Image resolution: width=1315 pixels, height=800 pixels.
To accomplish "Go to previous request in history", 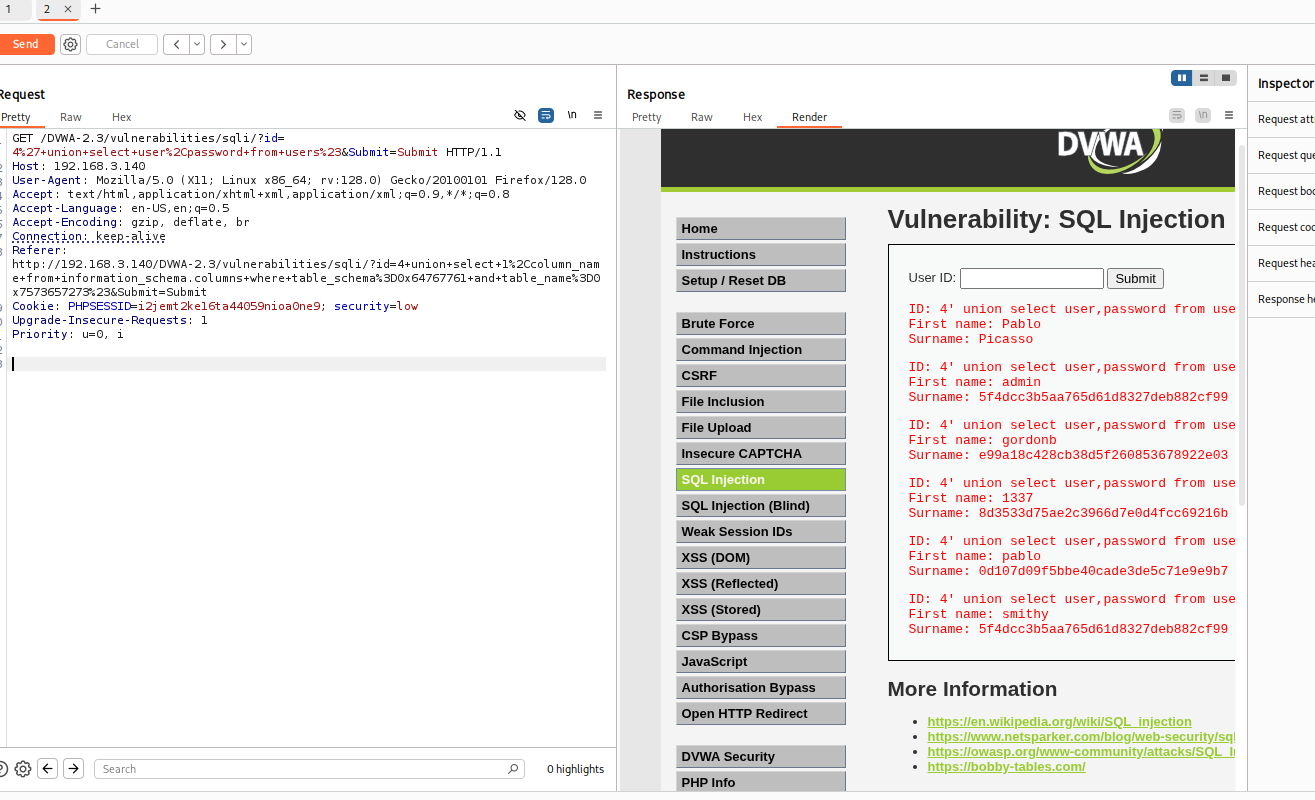I will (176, 44).
